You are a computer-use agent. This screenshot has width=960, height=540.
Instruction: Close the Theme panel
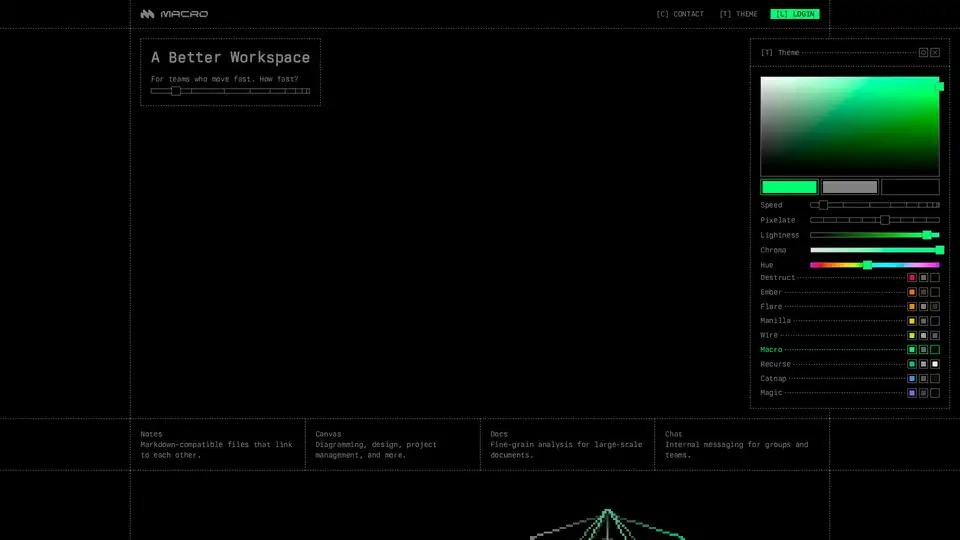pyautogui.click(x=935, y=52)
